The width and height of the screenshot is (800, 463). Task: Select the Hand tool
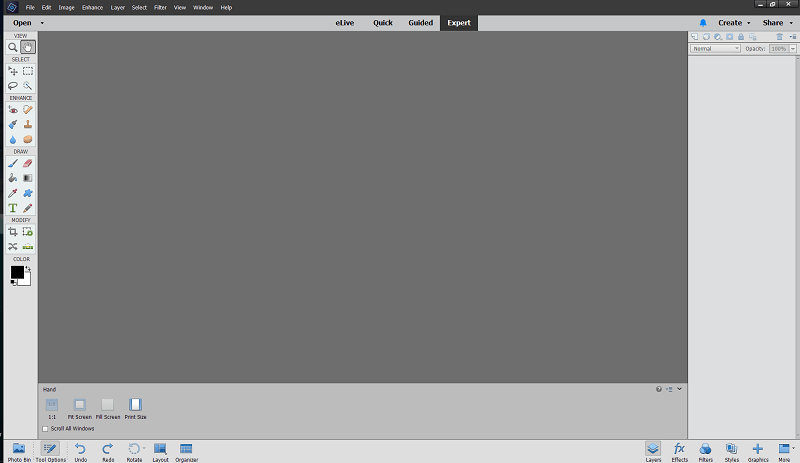(28, 47)
